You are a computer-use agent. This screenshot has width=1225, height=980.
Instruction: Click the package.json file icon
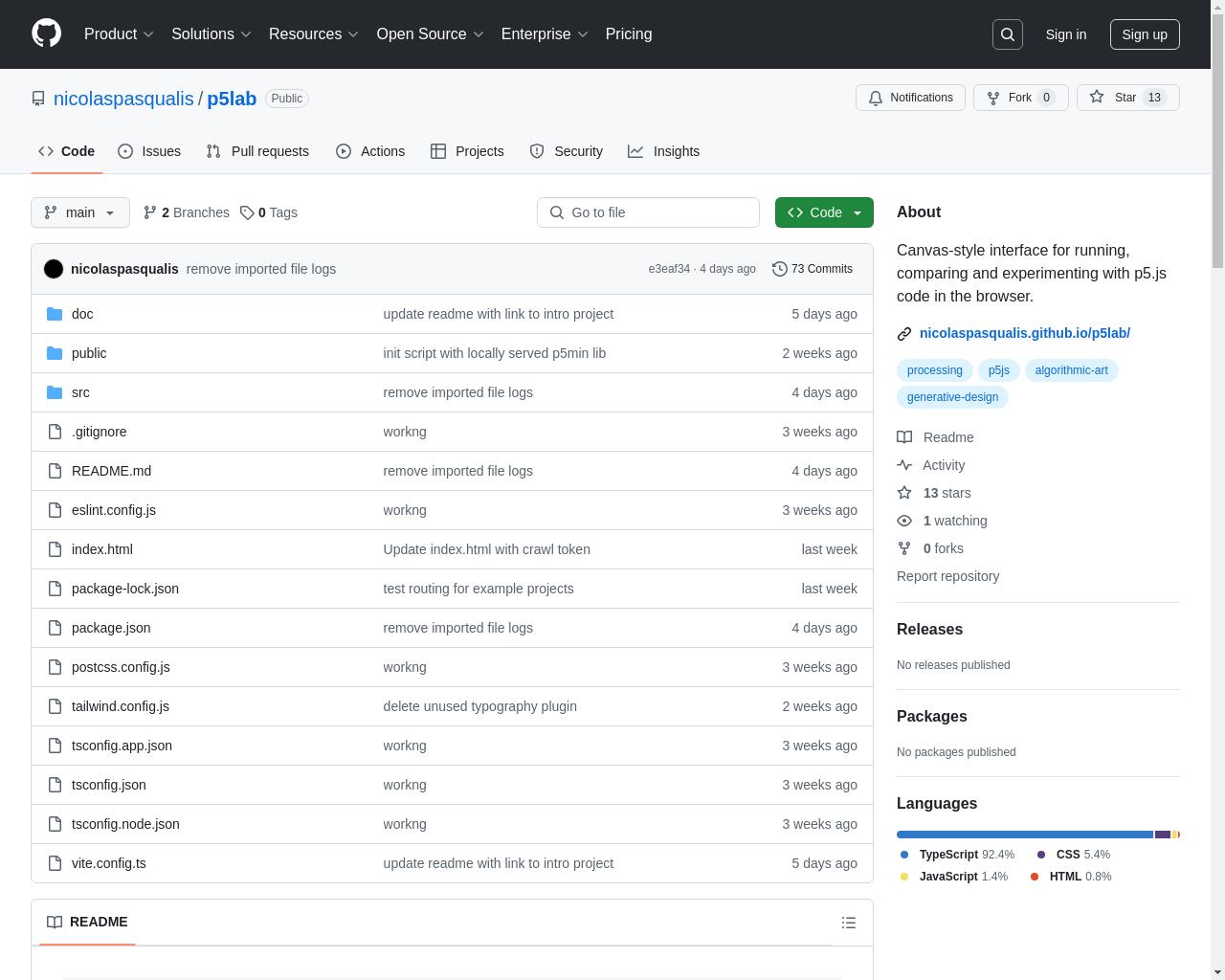(55, 628)
